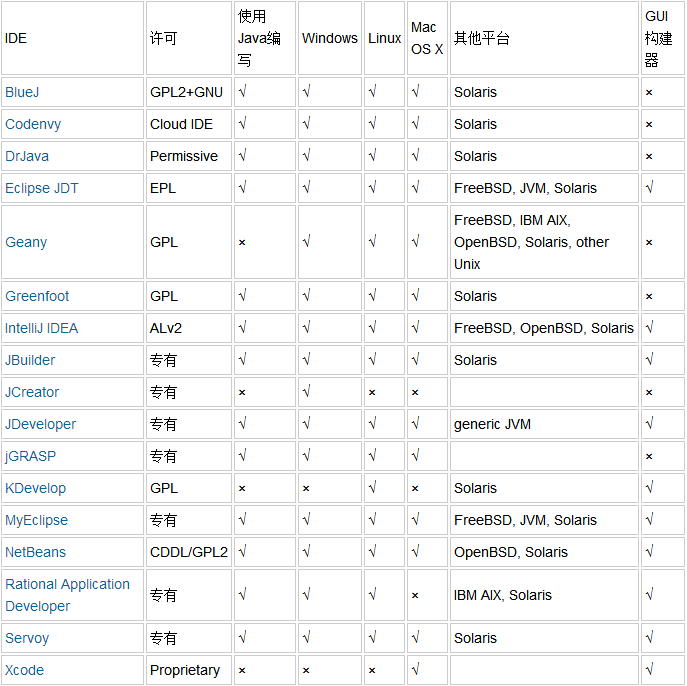Select the 使用Java编写 column header
687x686 pixels.
pyautogui.click(x=265, y=38)
